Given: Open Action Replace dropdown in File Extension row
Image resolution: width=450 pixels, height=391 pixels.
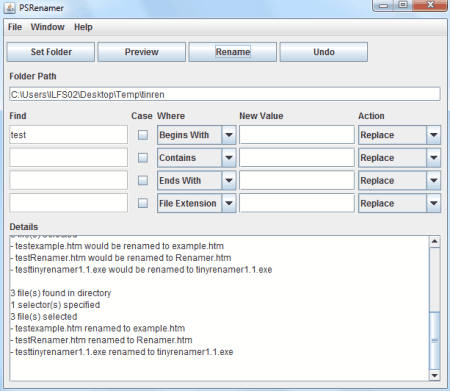Looking at the screenshot, I should click(399, 203).
